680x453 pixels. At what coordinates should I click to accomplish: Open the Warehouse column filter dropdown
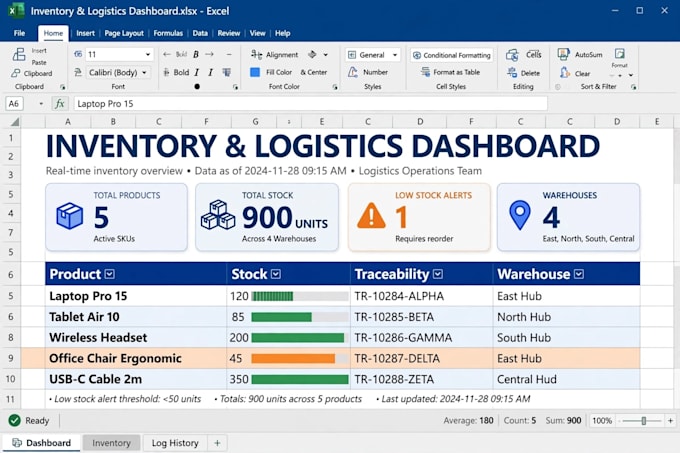(579, 274)
